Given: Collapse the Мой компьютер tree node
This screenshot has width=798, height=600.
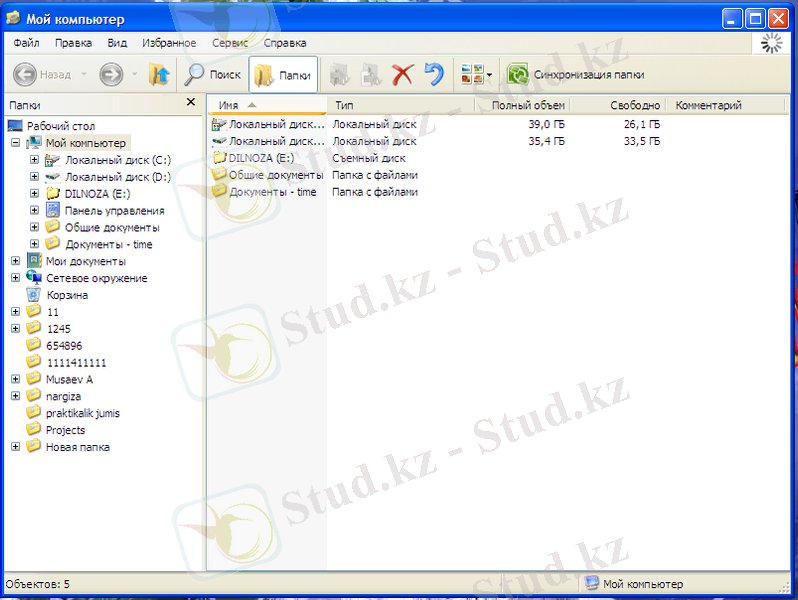Looking at the screenshot, I should [x=16, y=142].
